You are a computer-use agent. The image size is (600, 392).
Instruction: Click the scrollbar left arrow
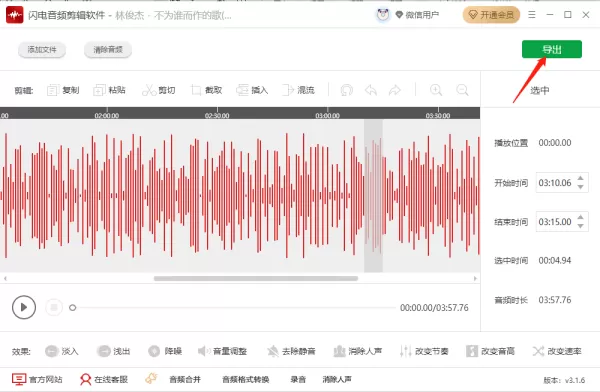coord(5,279)
